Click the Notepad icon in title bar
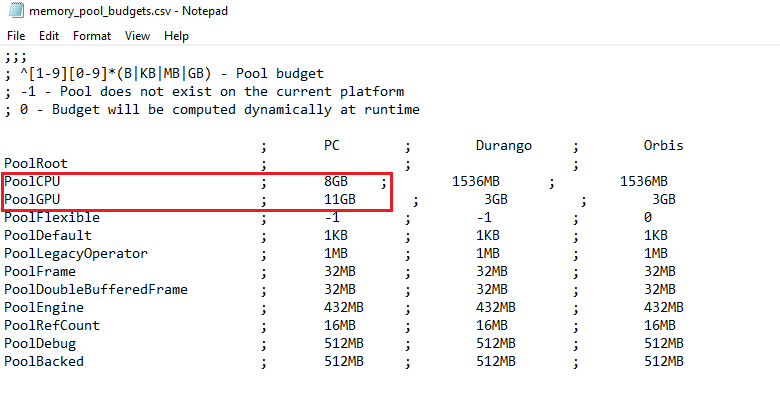The height and width of the screenshot is (402, 780). coord(15,10)
